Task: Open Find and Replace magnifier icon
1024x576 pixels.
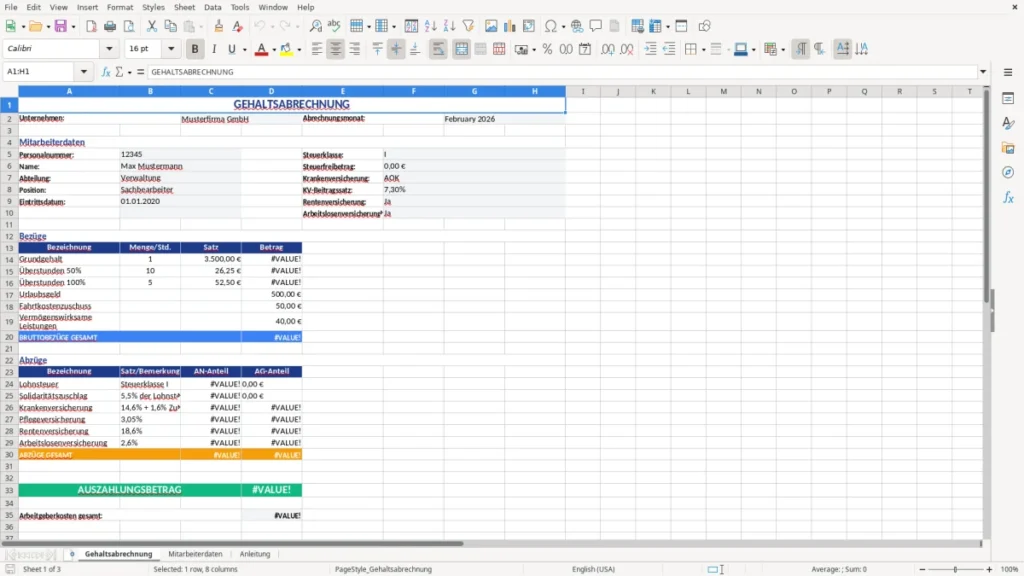Action: 315,26
